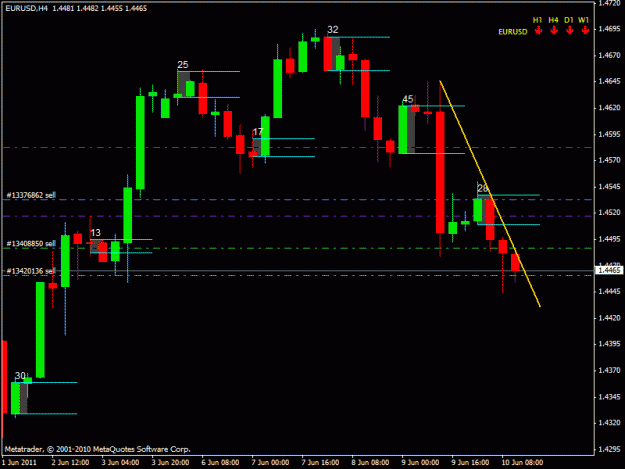
Task: Click the yellow EURUSD indicator label
Action: (513, 32)
